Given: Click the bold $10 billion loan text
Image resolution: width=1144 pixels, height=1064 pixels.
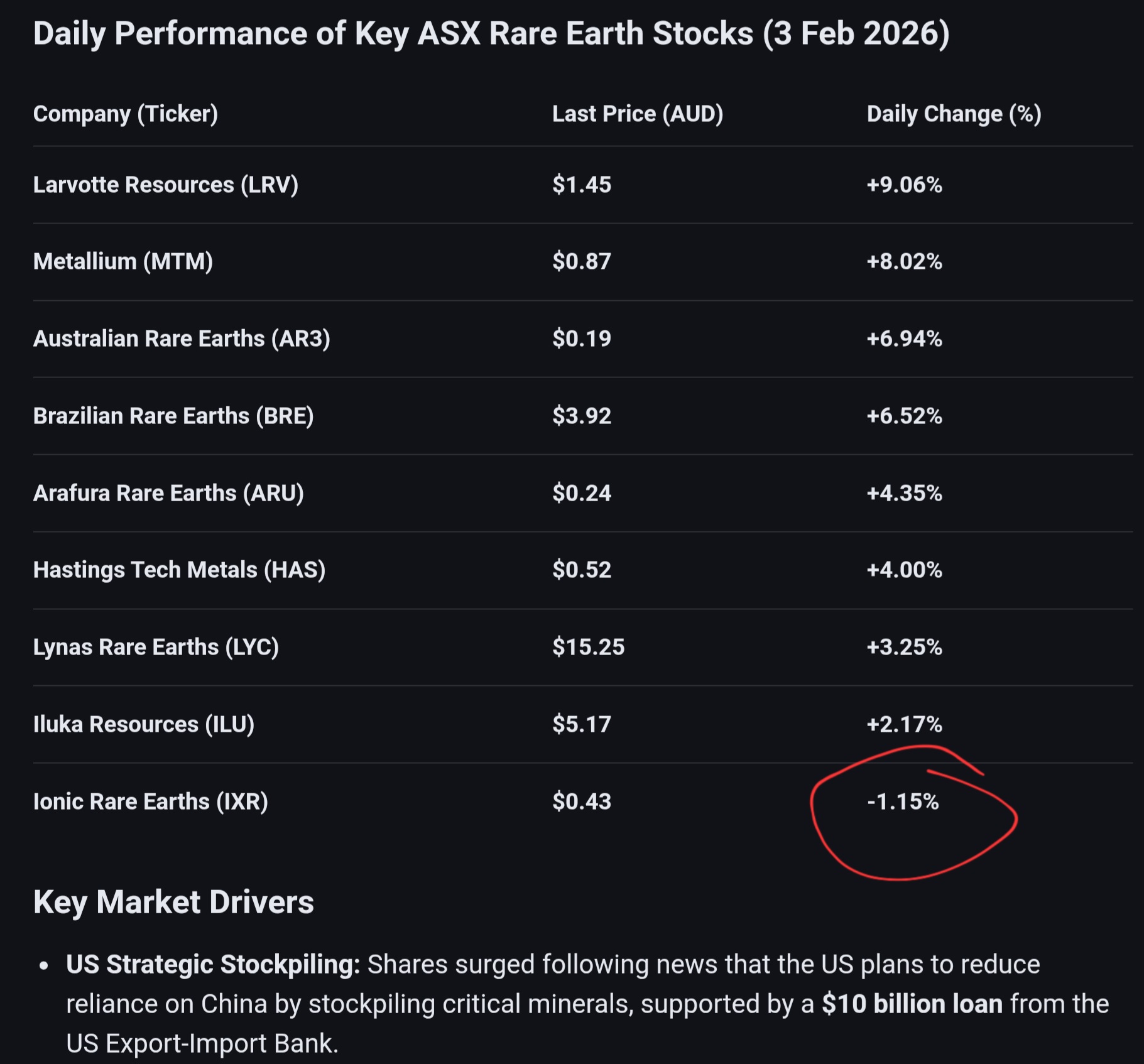Looking at the screenshot, I should click(912, 1004).
